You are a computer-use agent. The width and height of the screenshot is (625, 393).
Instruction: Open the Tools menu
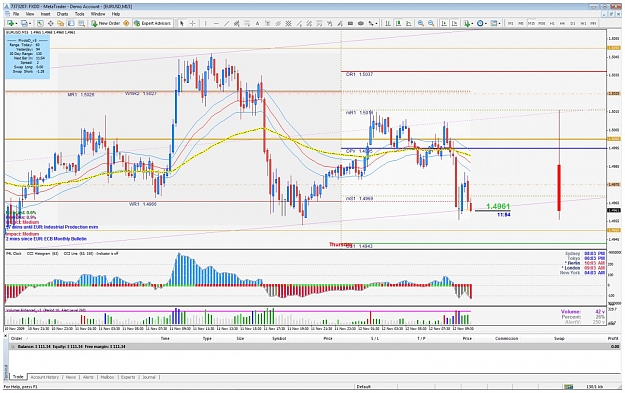[x=80, y=14]
